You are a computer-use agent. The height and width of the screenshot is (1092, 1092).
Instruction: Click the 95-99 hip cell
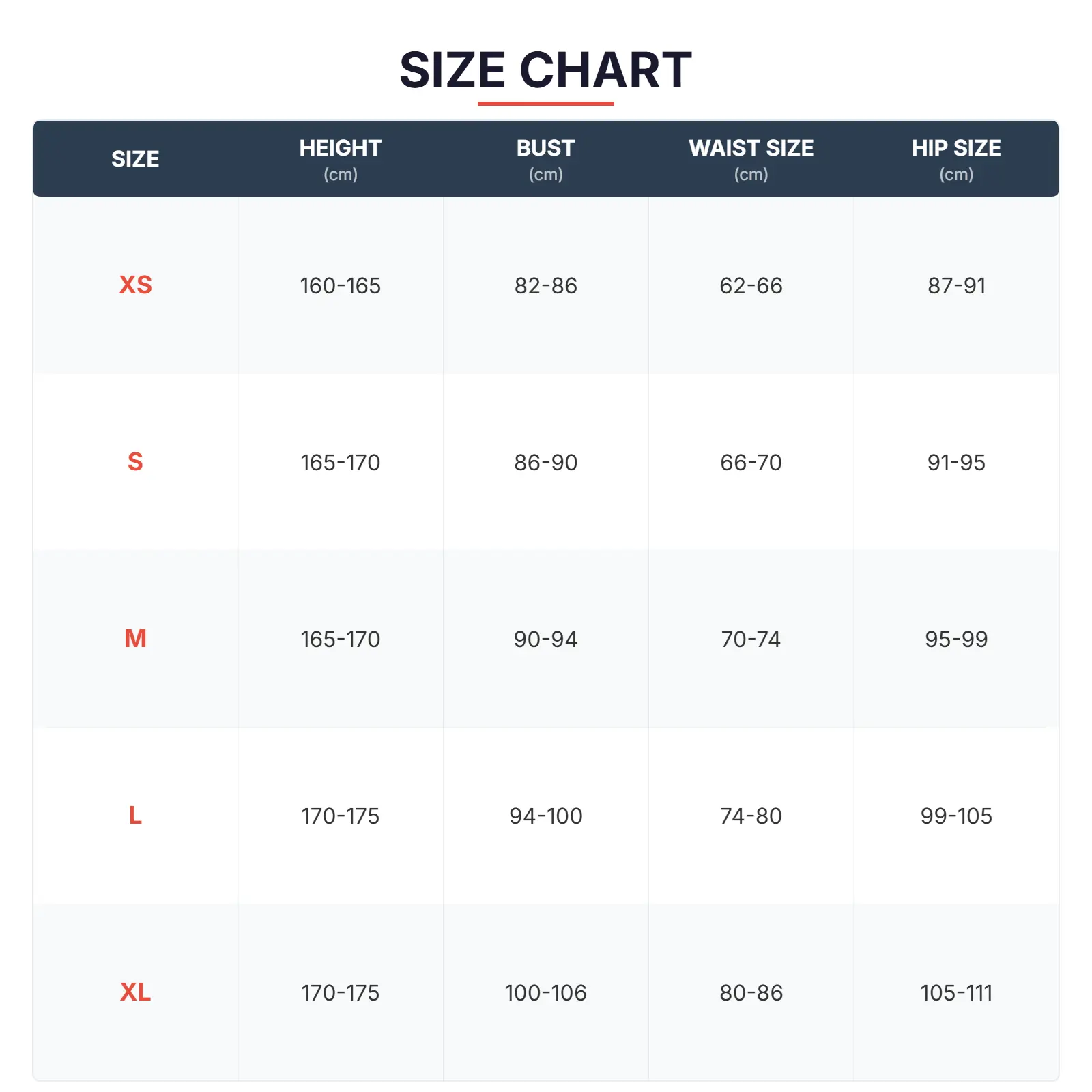point(955,640)
